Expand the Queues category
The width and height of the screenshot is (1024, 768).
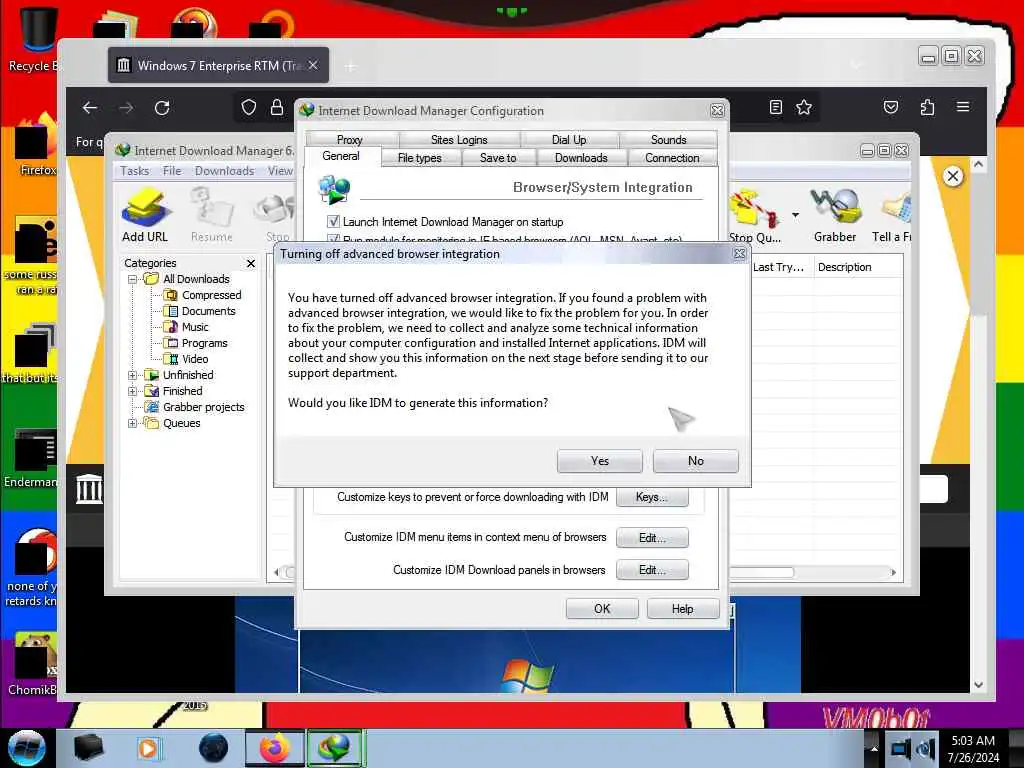pyautogui.click(x=133, y=423)
